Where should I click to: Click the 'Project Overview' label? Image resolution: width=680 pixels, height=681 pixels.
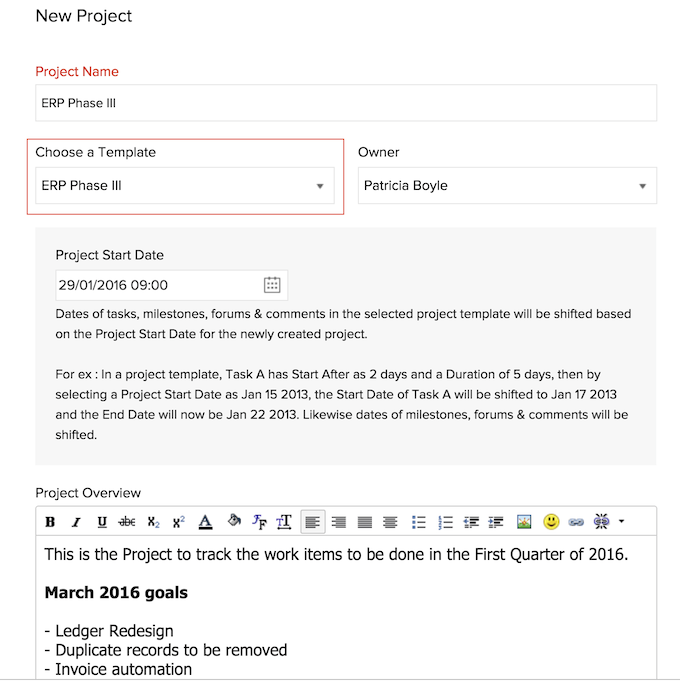tap(88, 493)
